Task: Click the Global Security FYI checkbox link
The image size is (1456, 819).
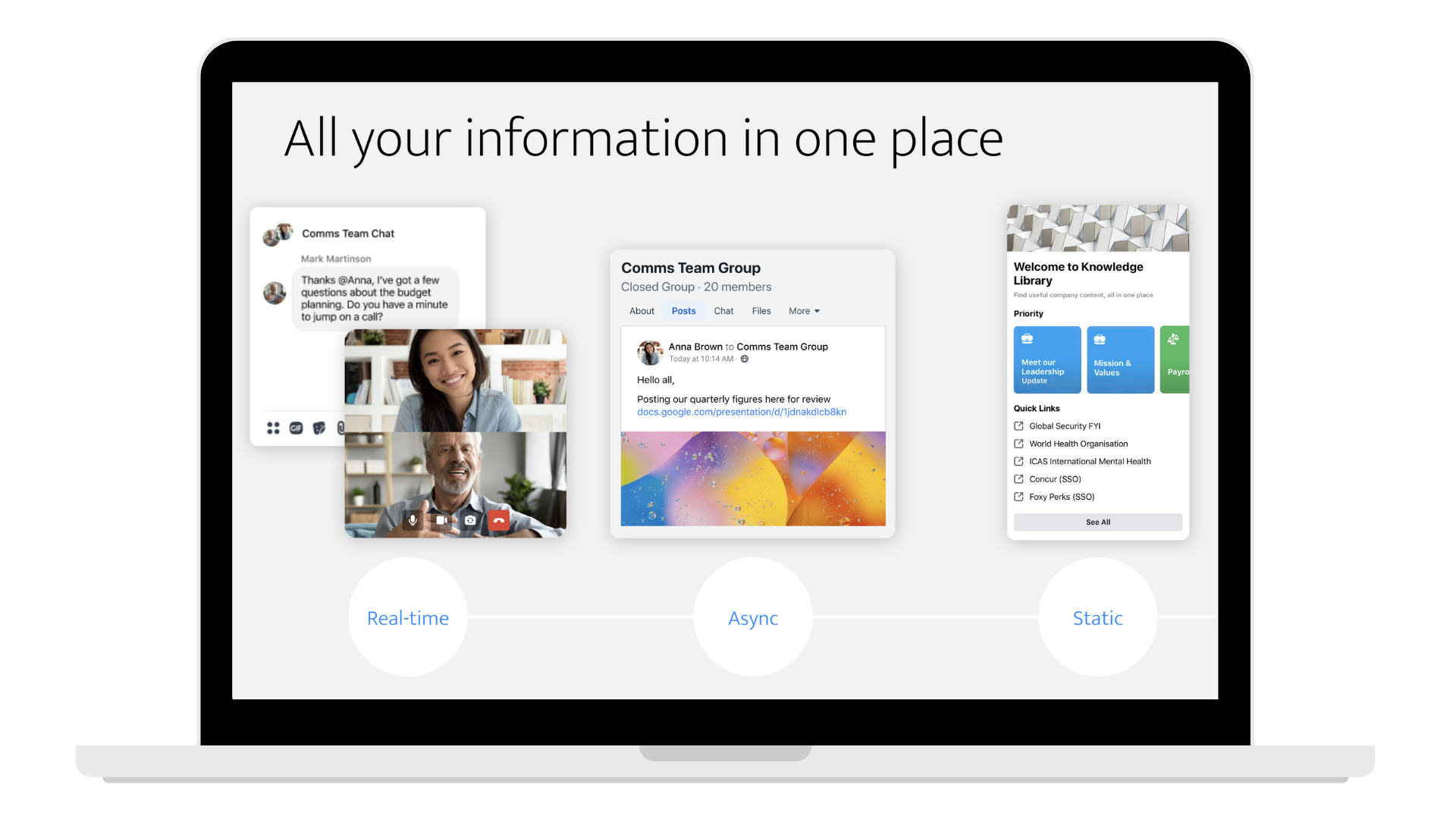Action: [x=1064, y=426]
